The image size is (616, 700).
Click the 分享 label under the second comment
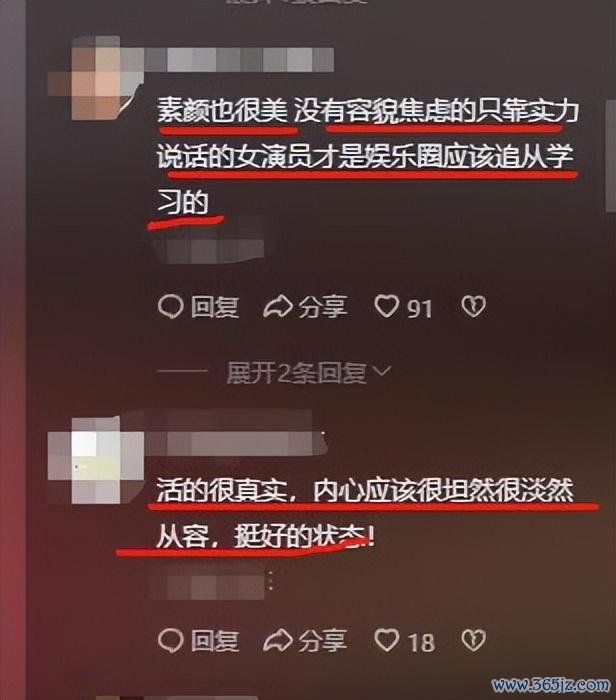click(x=323, y=641)
